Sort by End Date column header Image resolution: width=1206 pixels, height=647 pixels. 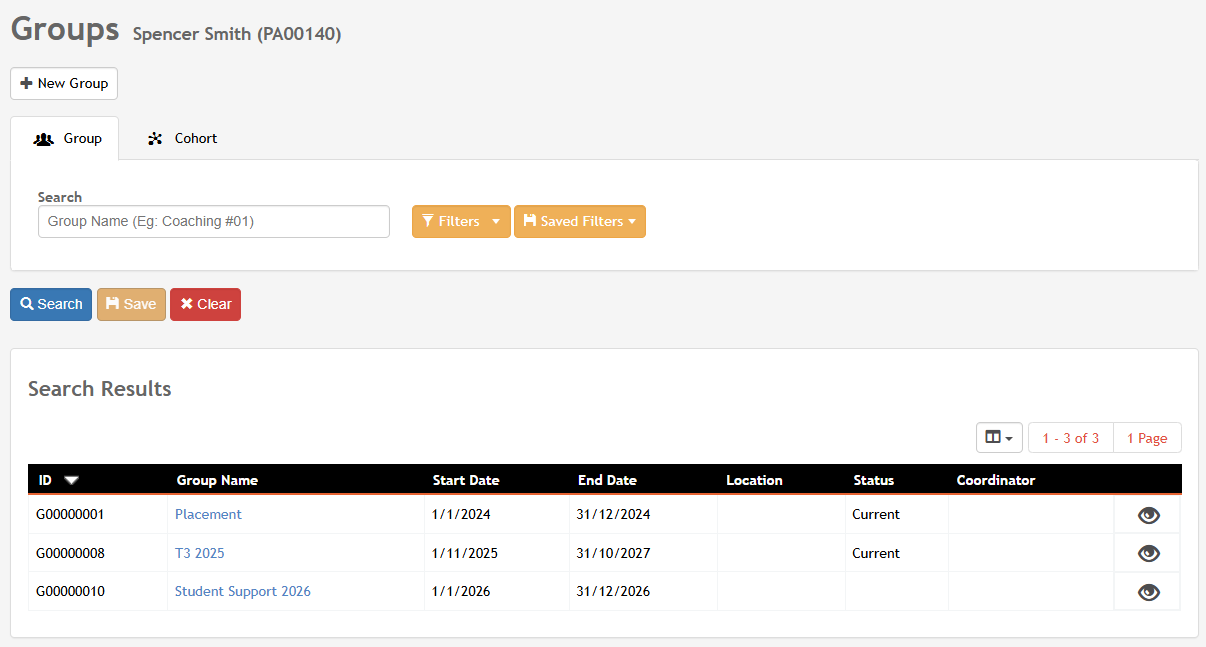(x=607, y=480)
